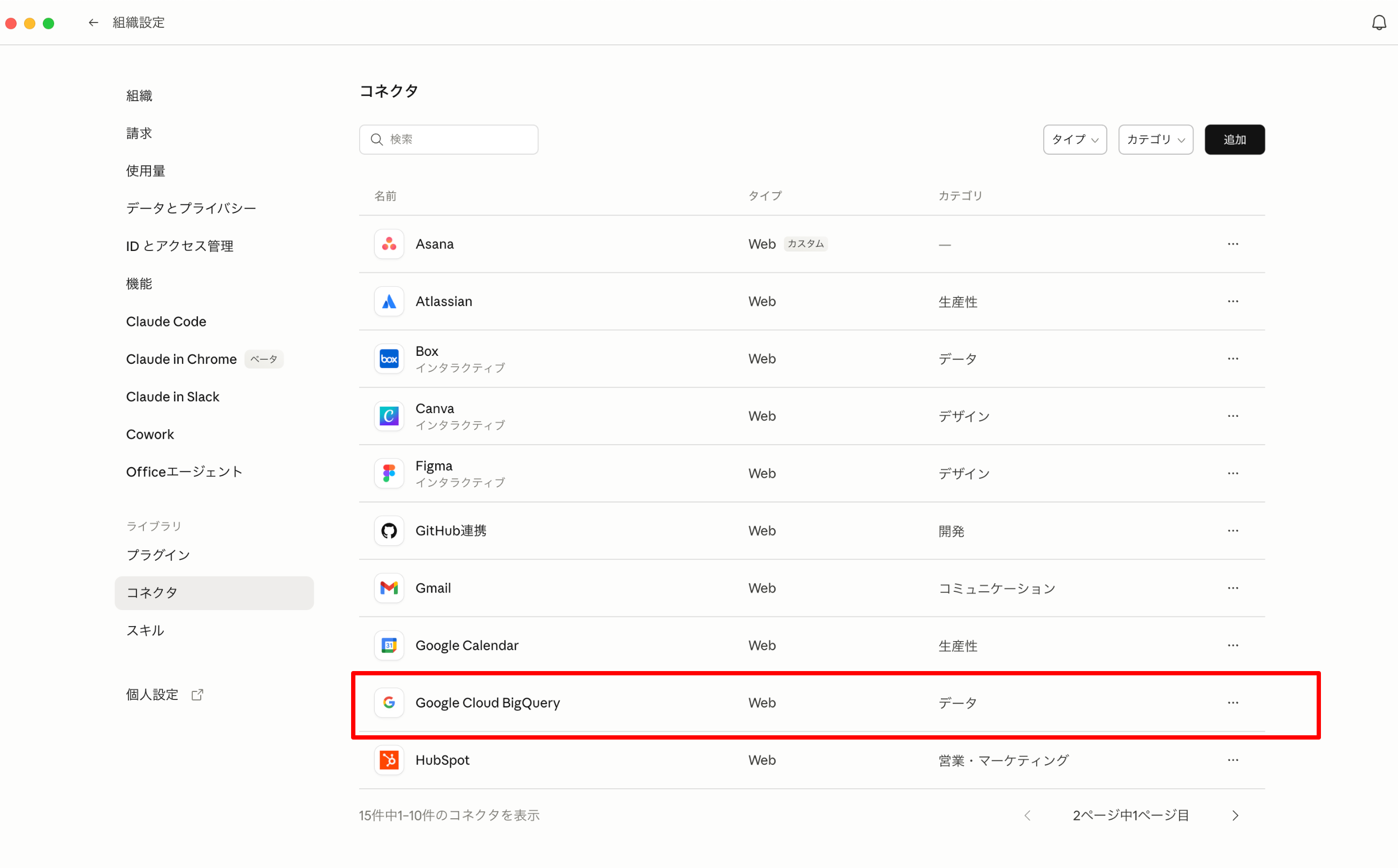
Task: Click the Figma connector icon
Action: 389,473
